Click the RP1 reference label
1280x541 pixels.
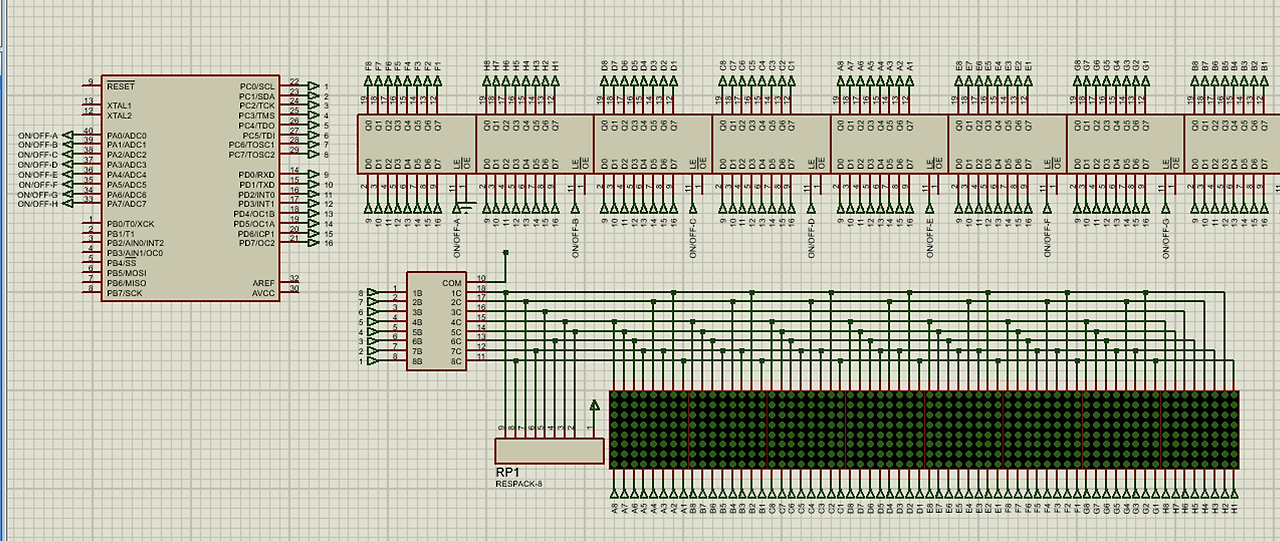507,472
